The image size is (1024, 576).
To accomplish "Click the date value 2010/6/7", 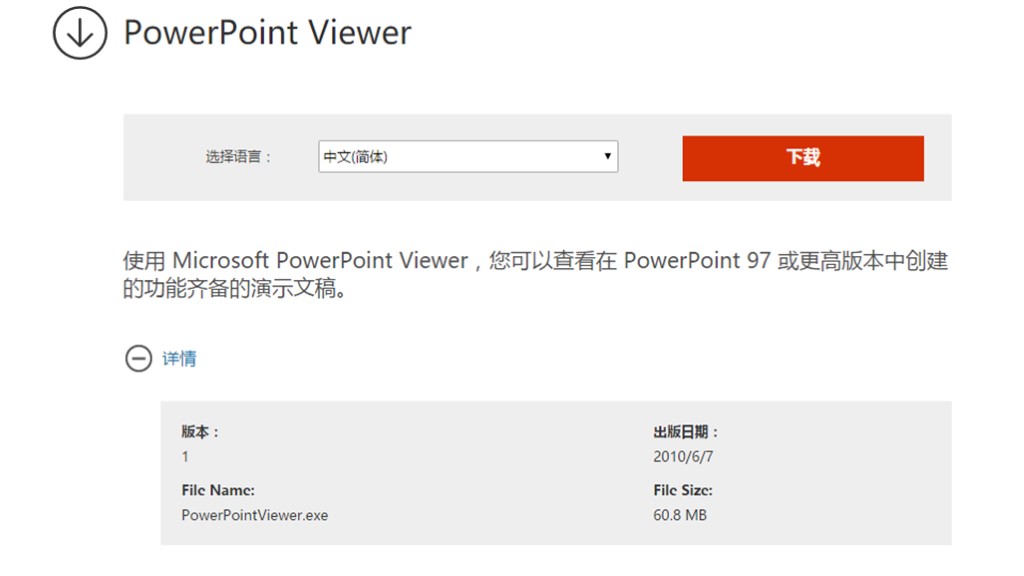I will (x=683, y=457).
